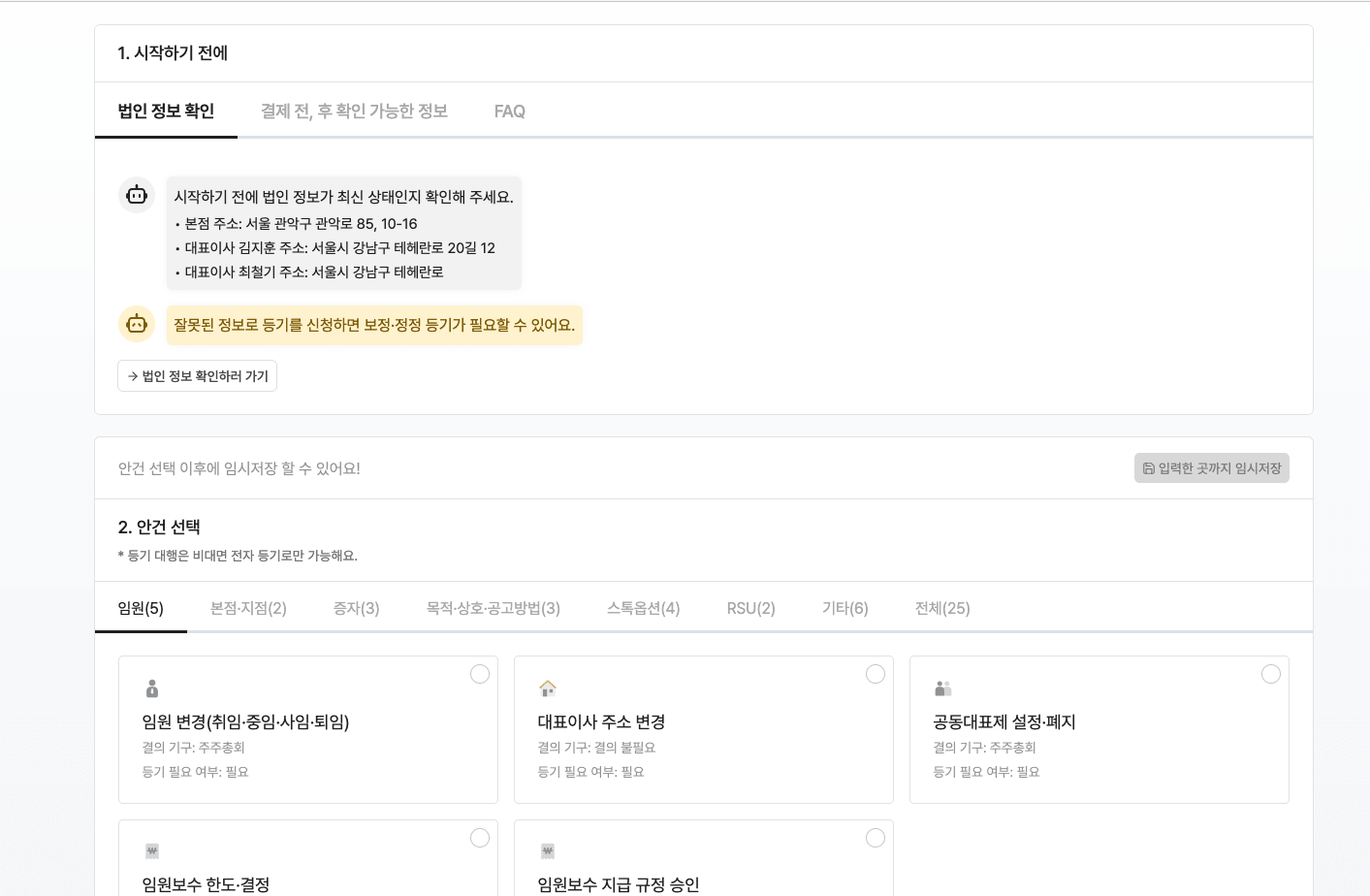Image resolution: width=1370 pixels, height=896 pixels.
Task: Select the 임원(5) category tab
Action: 141,608
